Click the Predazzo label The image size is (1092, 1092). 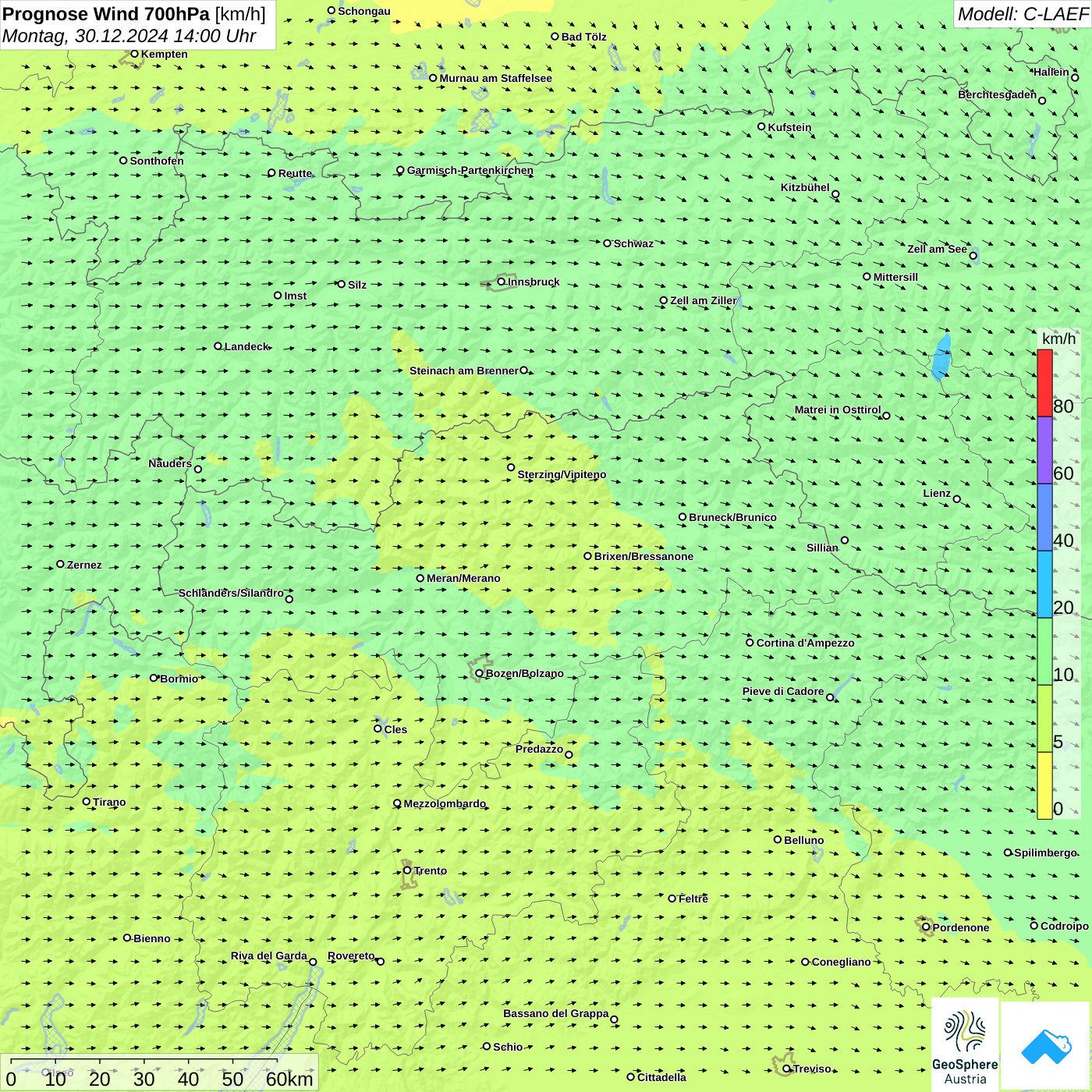[x=539, y=749]
